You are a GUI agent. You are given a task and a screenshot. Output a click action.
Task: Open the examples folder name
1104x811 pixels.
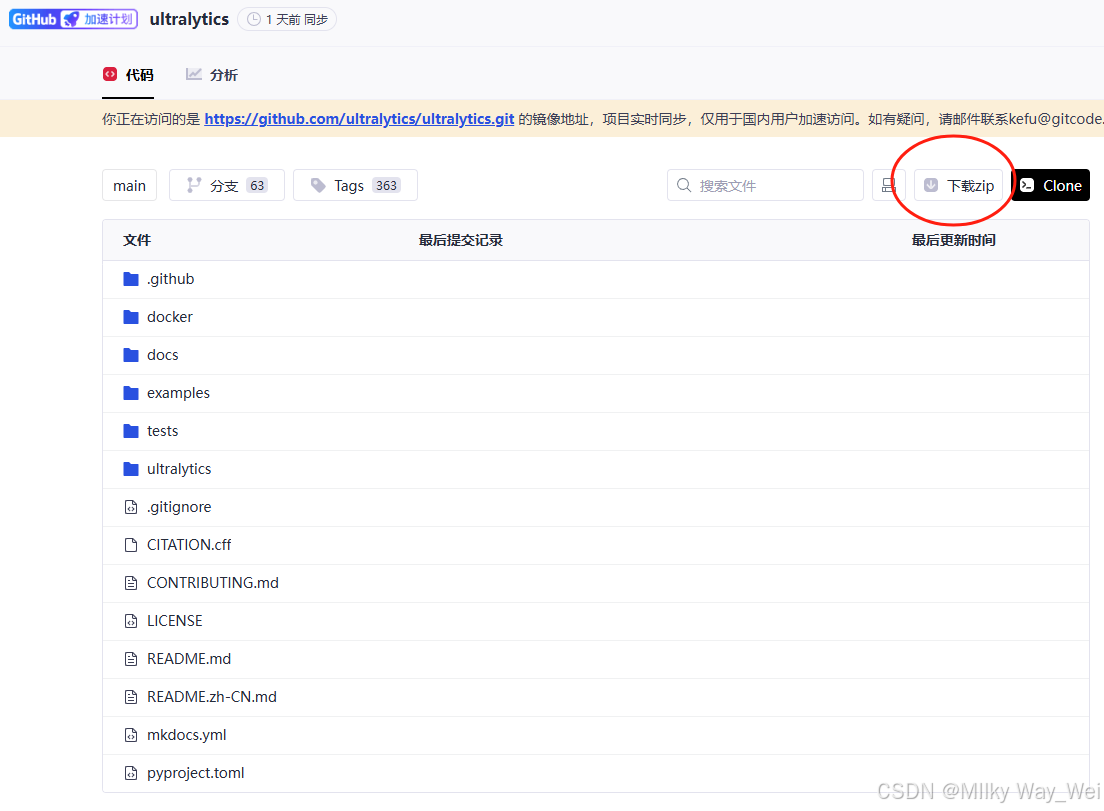(178, 393)
